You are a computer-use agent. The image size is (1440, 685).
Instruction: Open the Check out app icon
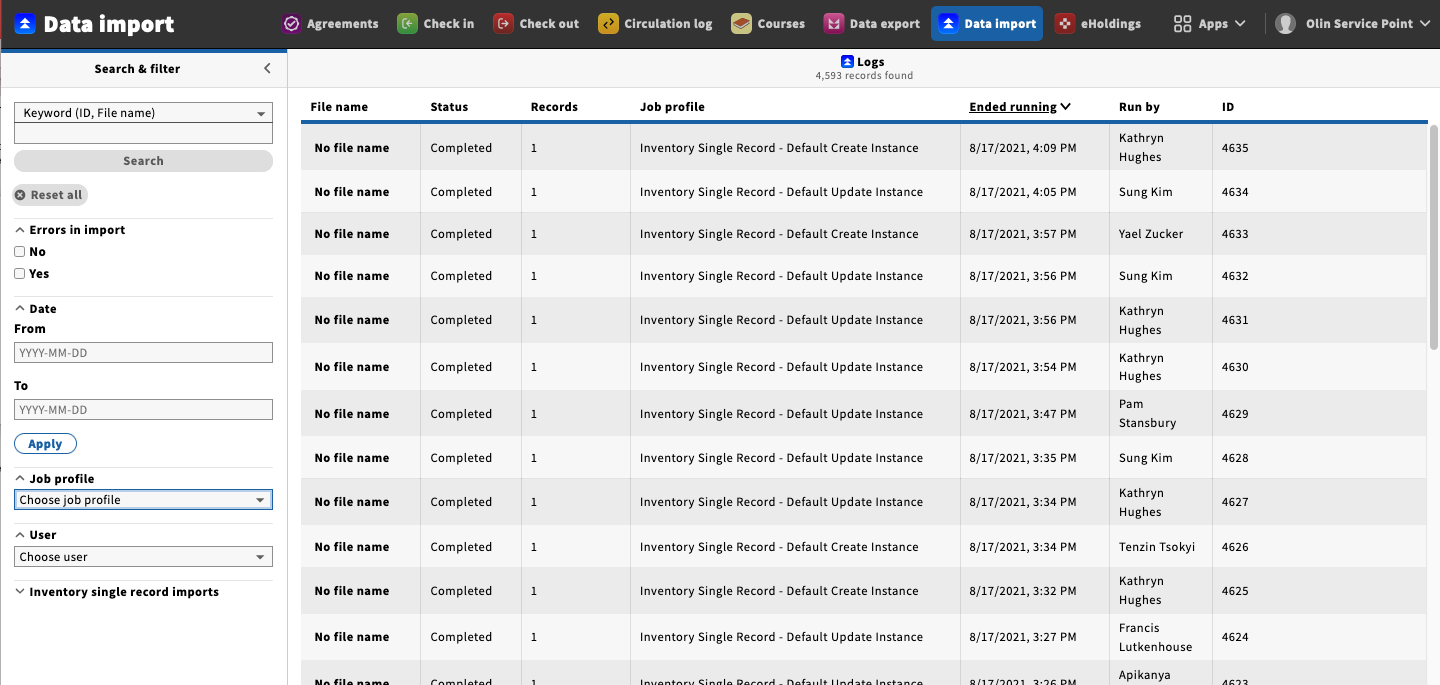pos(503,23)
